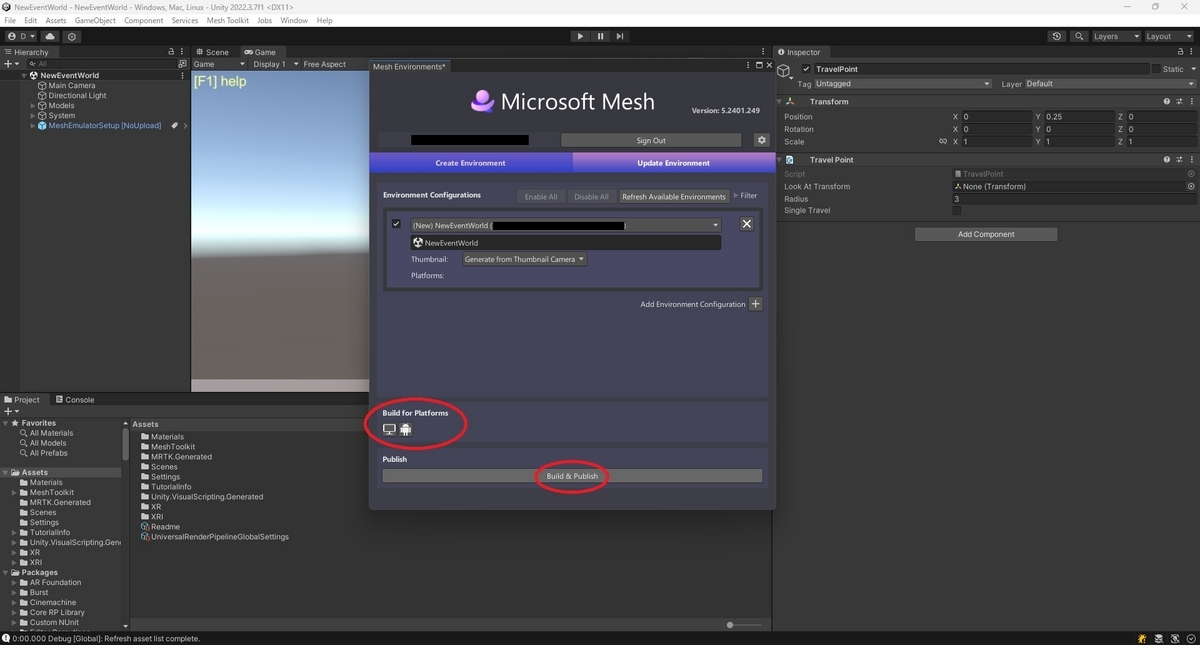This screenshot has height=645, width=1200.
Task: Click the Play button in the toolbar
Action: [580, 36]
